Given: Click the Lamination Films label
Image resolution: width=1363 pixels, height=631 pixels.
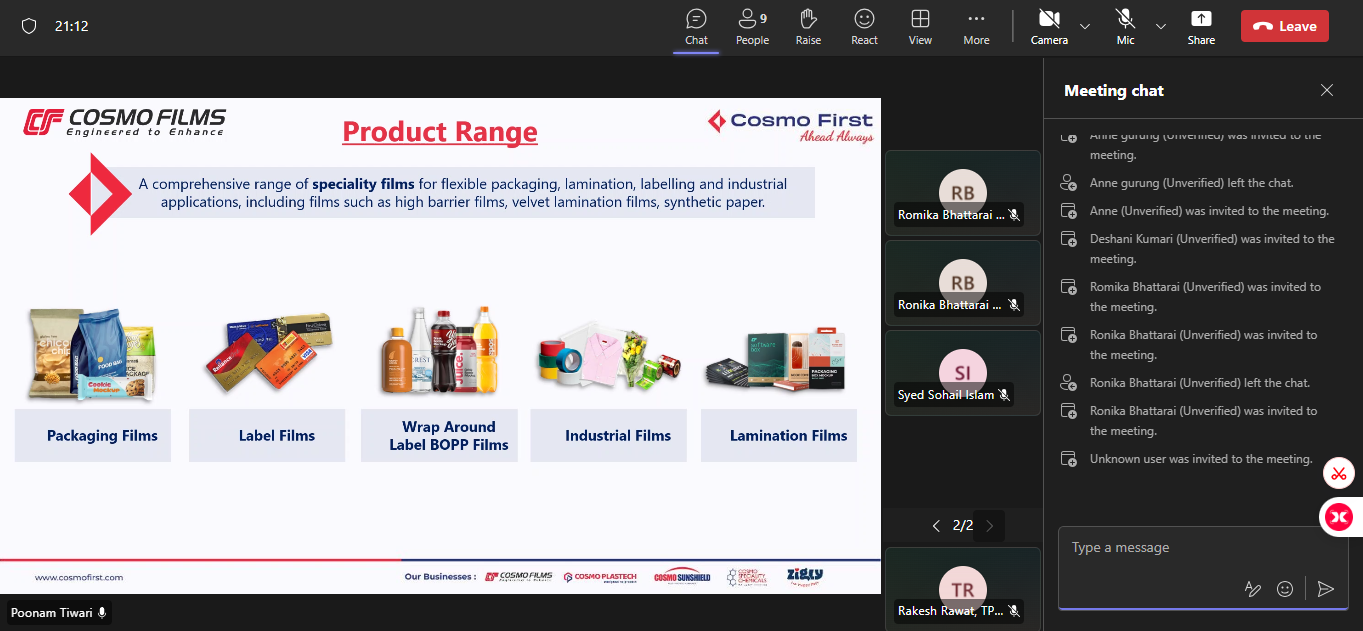Looking at the screenshot, I should [788, 435].
